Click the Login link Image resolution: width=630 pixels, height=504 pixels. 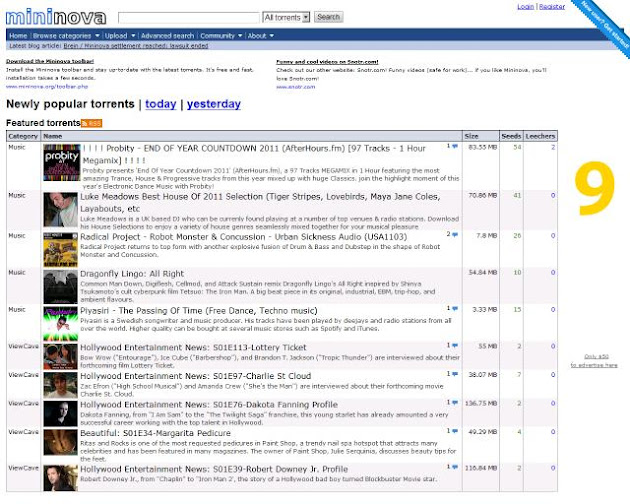pyautogui.click(x=525, y=6)
